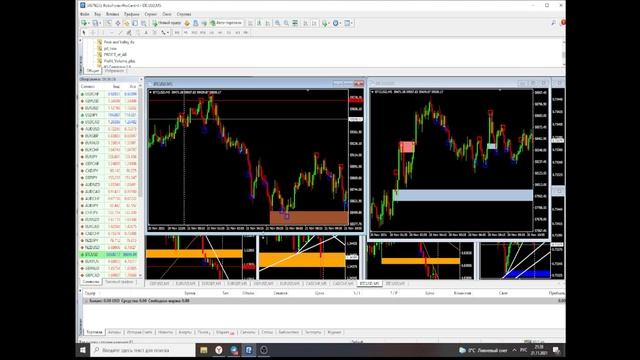Switch chart to candlesticks mode
This screenshot has height=360, width=640.
[x=259, y=23]
